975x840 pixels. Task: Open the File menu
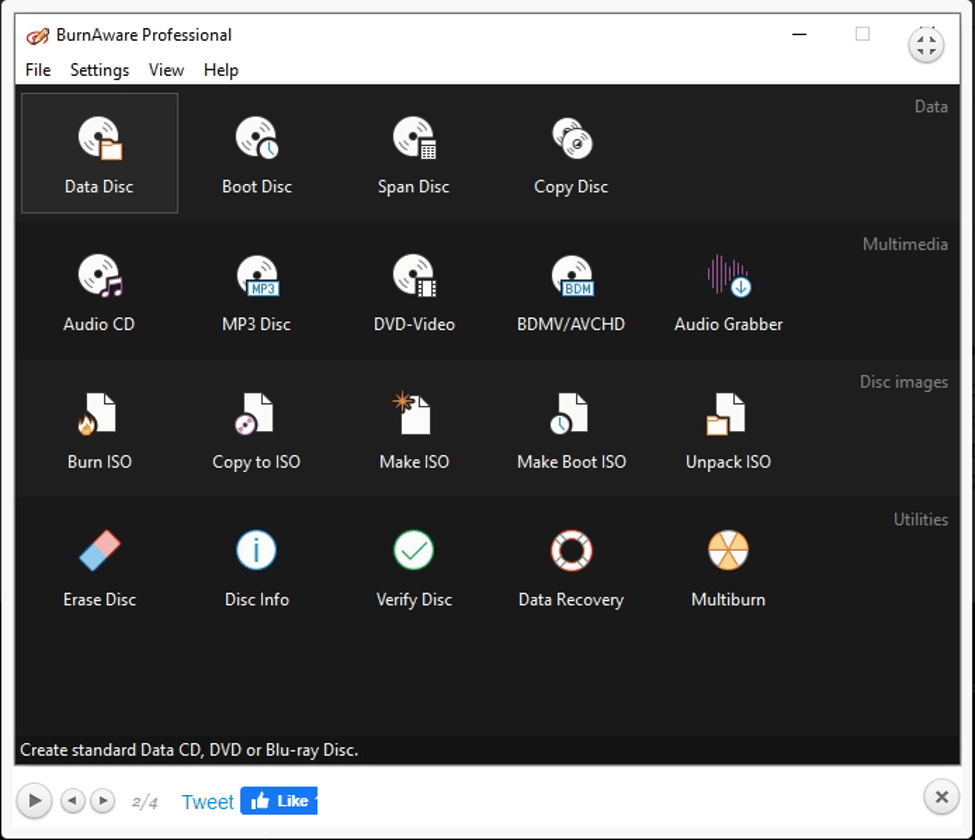coord(38,70)
